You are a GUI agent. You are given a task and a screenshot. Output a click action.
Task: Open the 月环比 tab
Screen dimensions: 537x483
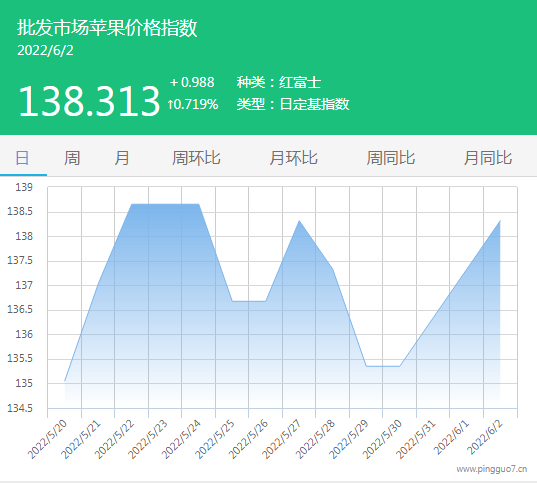click(x=294, y=158)
